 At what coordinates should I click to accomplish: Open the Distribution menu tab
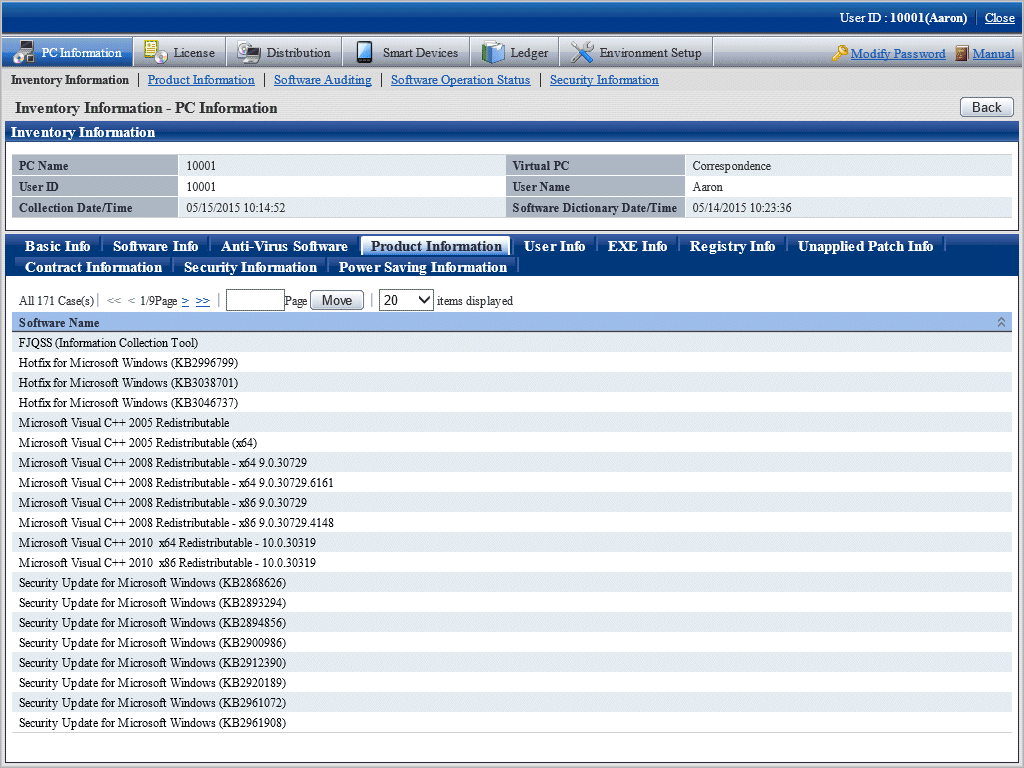283,52
